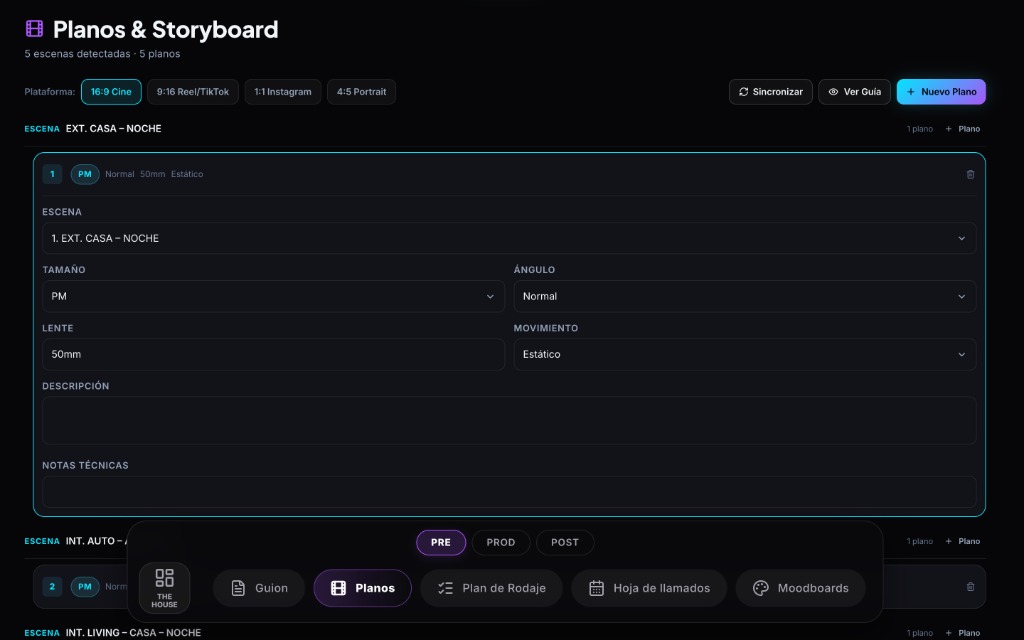Image resolution: width=1024 pixels, height=640 pixels.
Task: Open the Hoja de llamados section
Action: coord(649,588)
